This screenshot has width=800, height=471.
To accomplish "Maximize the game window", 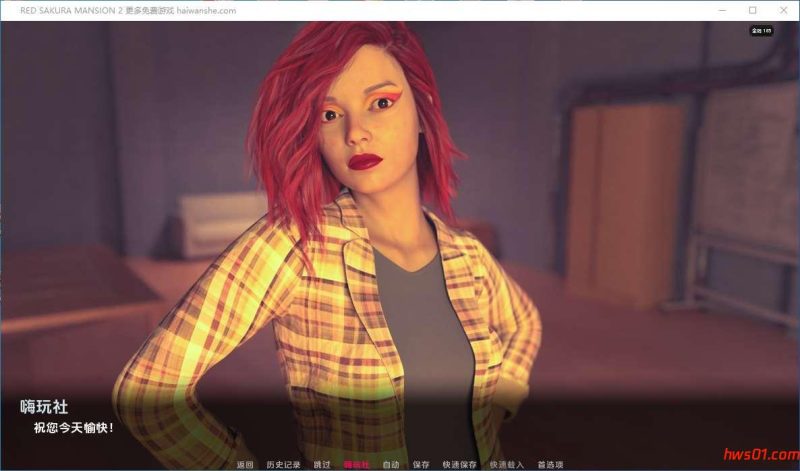I will [x=753, y=10].
